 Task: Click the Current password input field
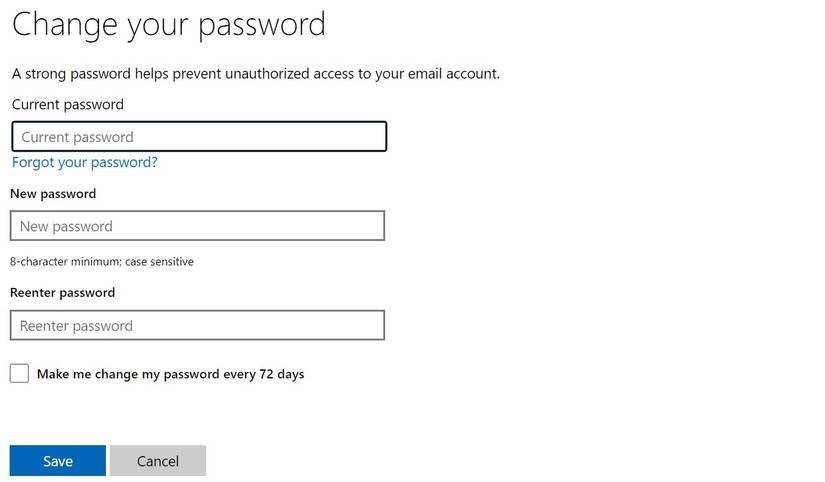pyautogui.click(x=199, y=137)
